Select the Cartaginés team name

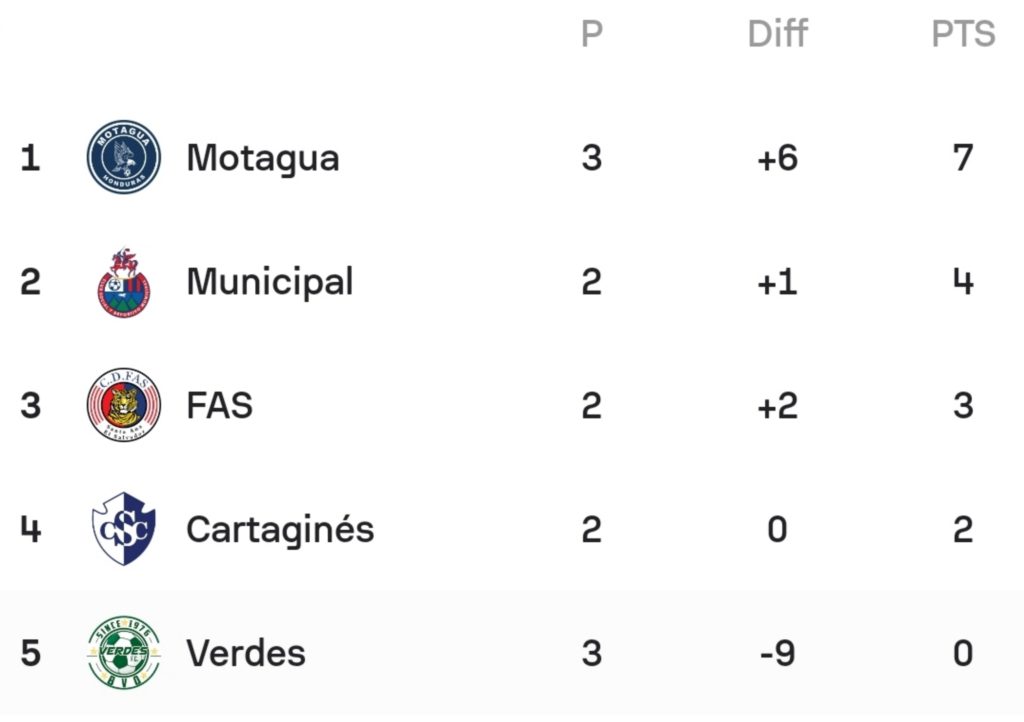click(x=280, y=529)
